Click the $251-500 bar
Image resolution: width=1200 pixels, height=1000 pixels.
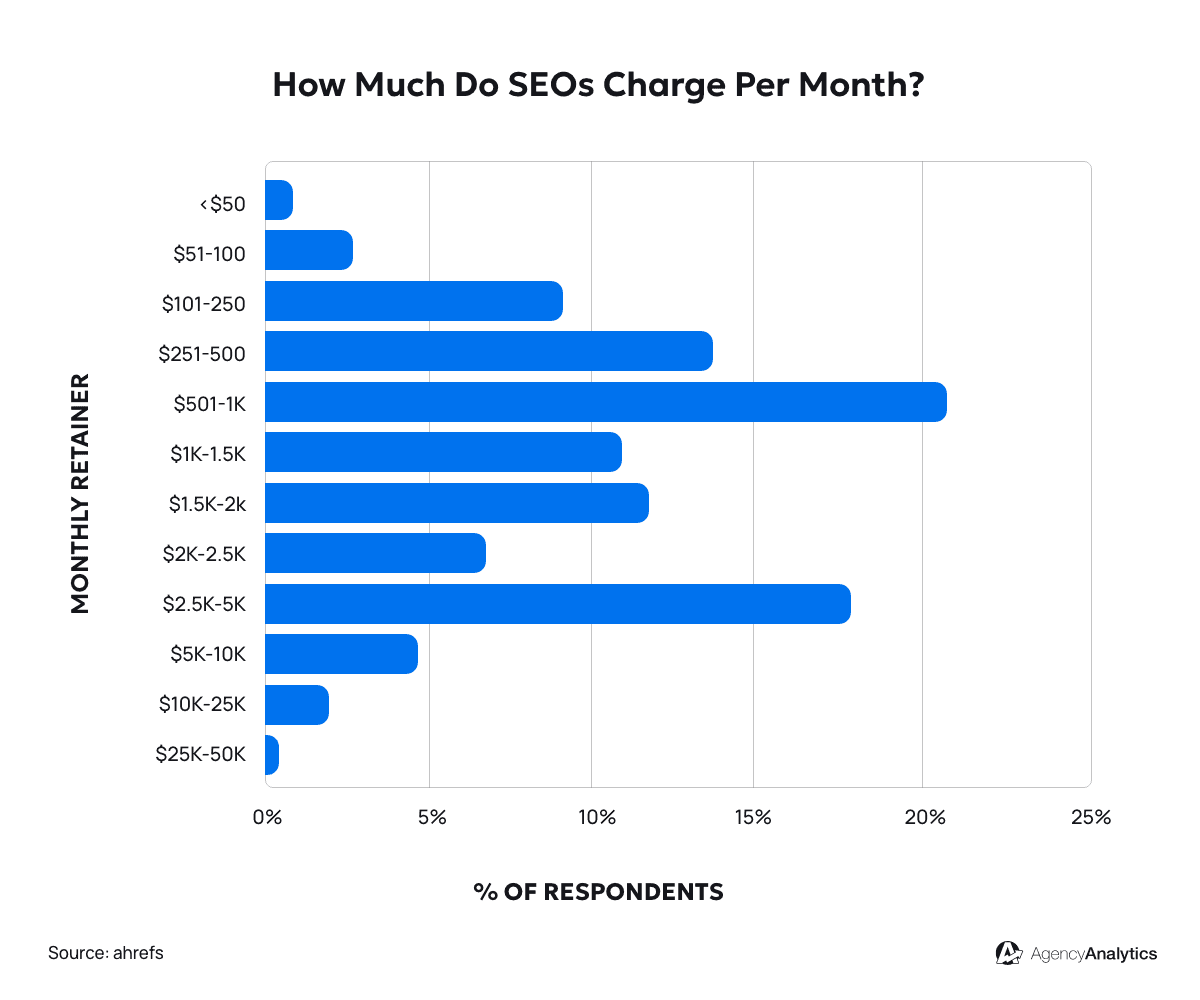pyautogui.click(x=488, y=351)
